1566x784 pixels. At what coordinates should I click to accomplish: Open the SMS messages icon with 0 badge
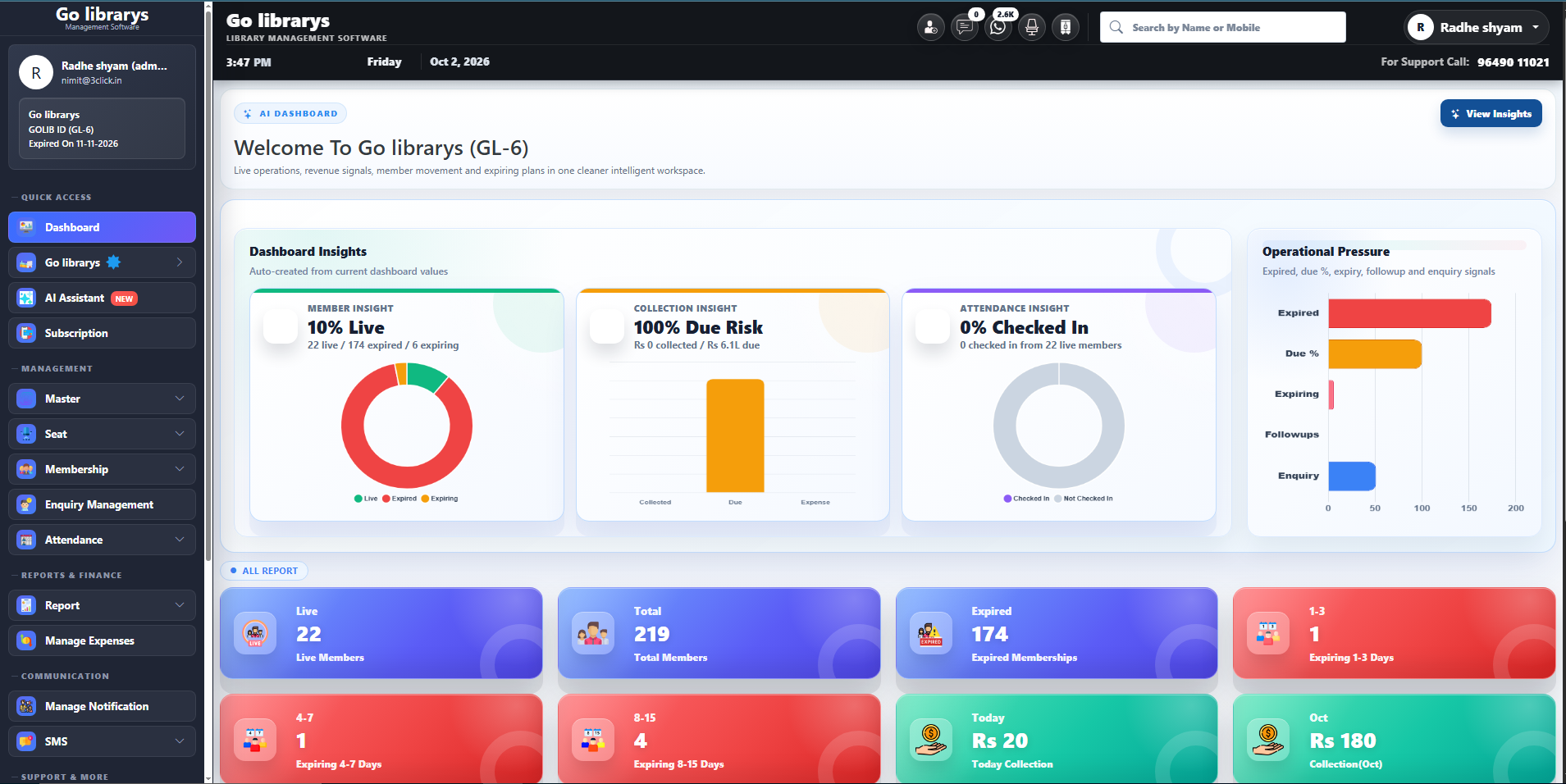click(x=964, y=27)
